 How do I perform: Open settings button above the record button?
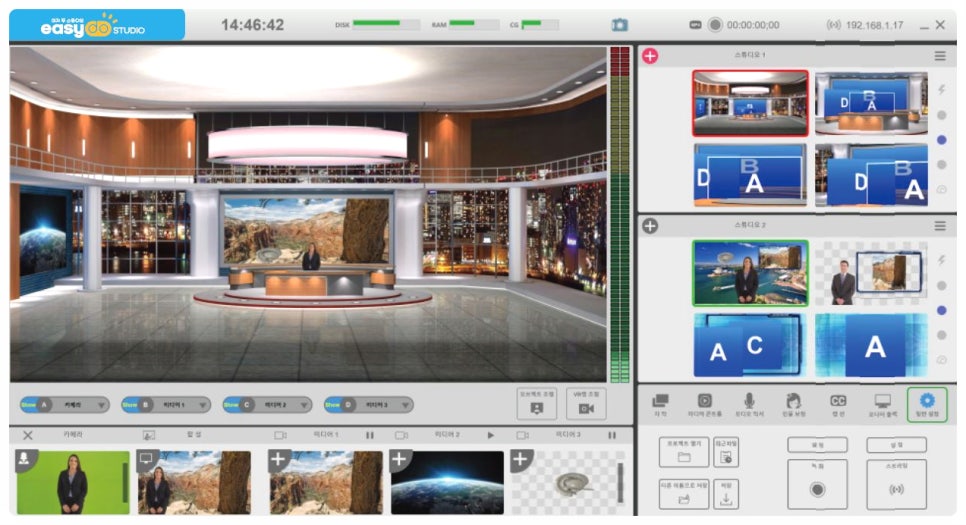coord(818,444)
